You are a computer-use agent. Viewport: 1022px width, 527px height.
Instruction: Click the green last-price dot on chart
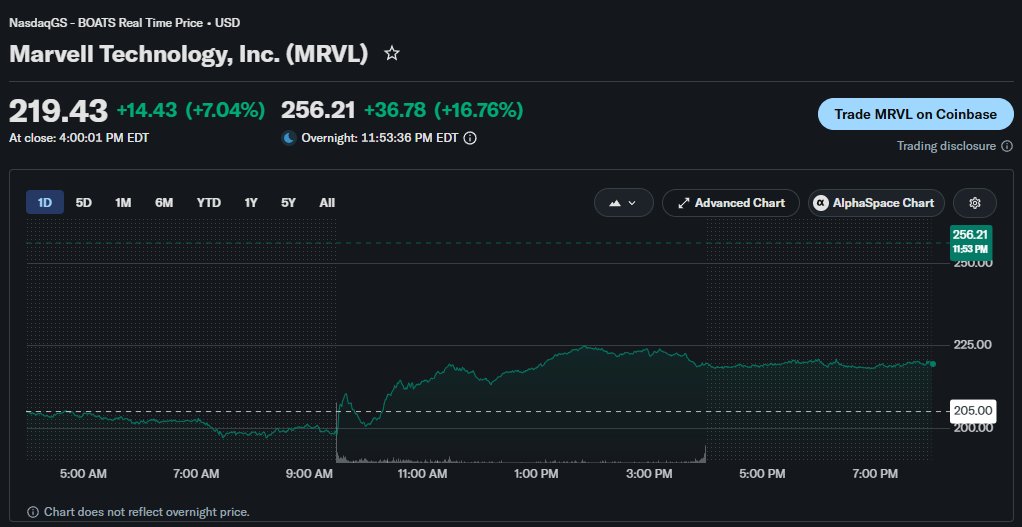933,364
